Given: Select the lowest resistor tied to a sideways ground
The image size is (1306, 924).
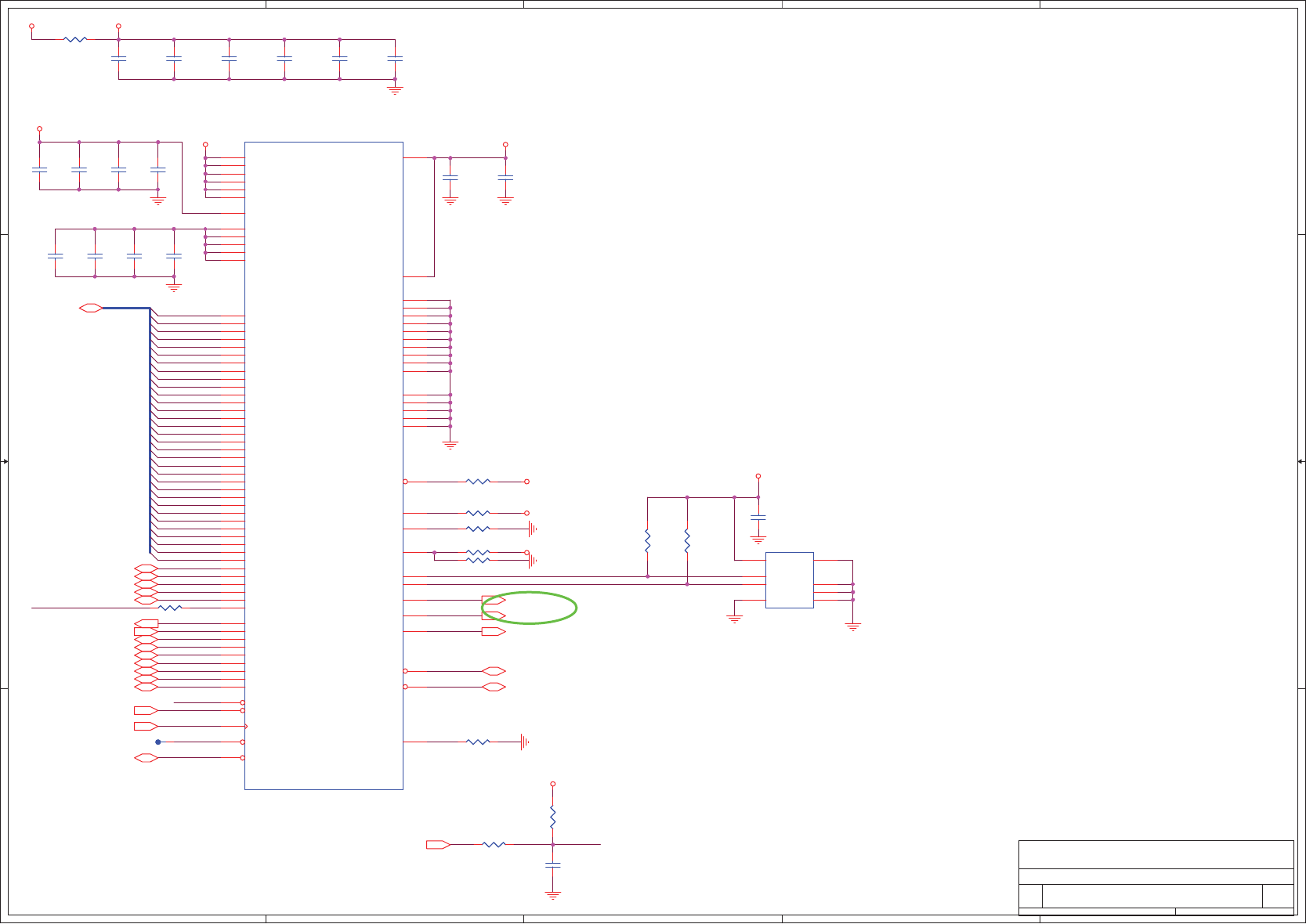Looking at the screenshot, I should [x=478, y=742].
